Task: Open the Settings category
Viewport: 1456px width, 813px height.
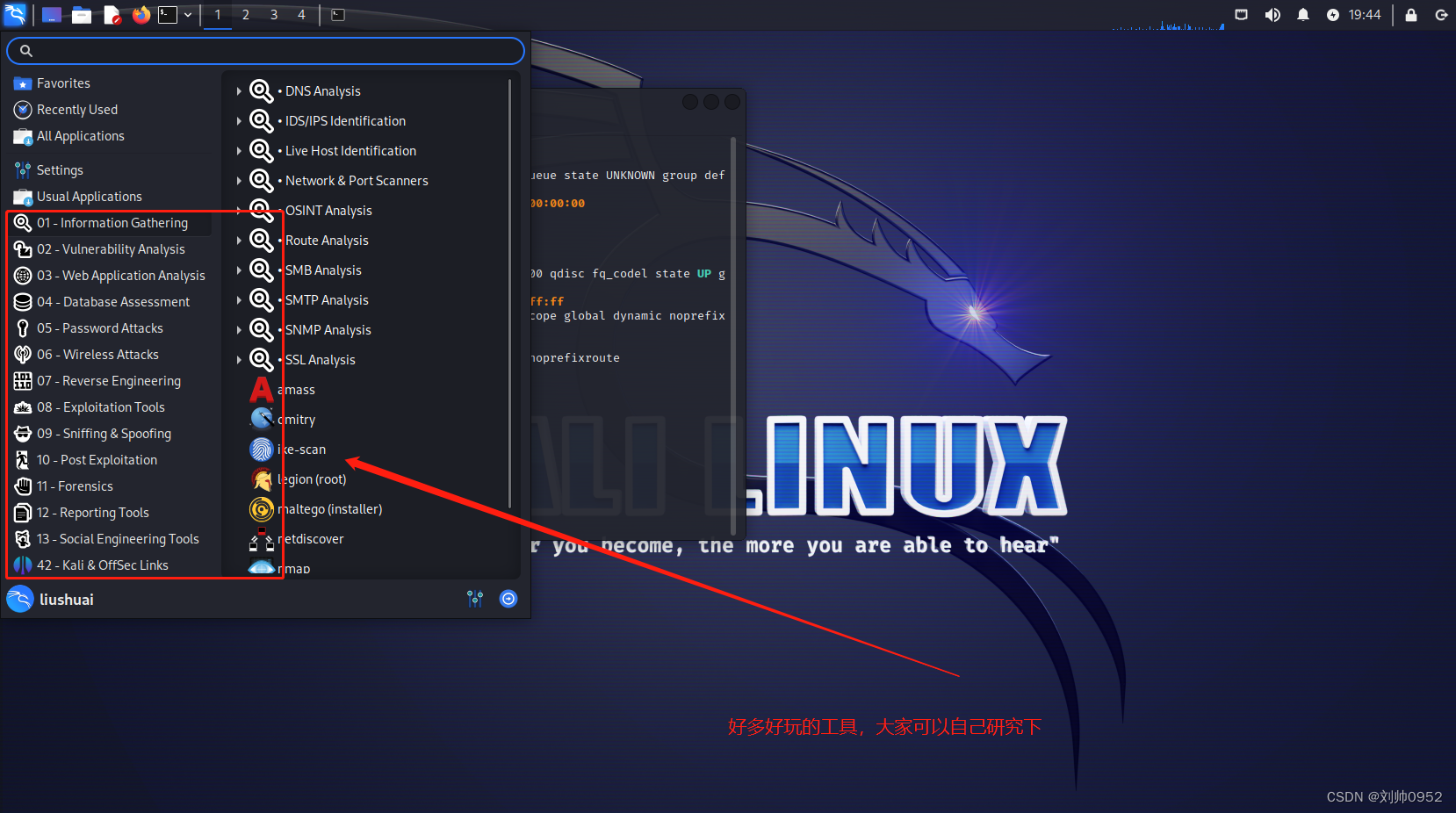Action: click(110, 170)
